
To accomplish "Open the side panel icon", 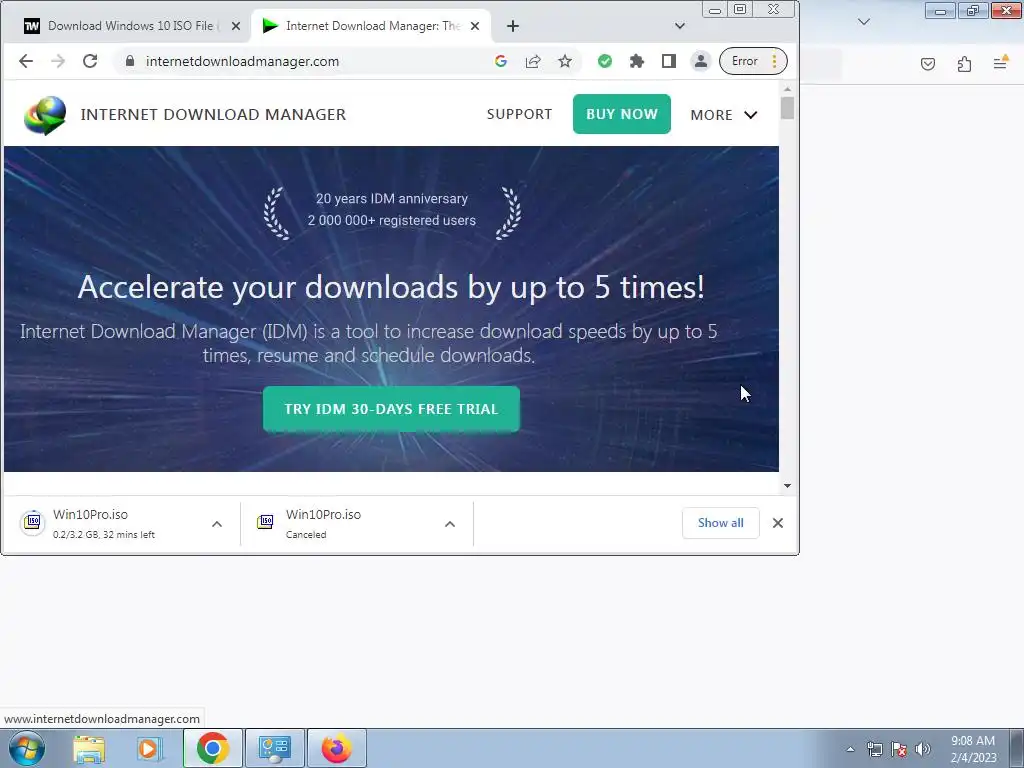I will [669, 61].
